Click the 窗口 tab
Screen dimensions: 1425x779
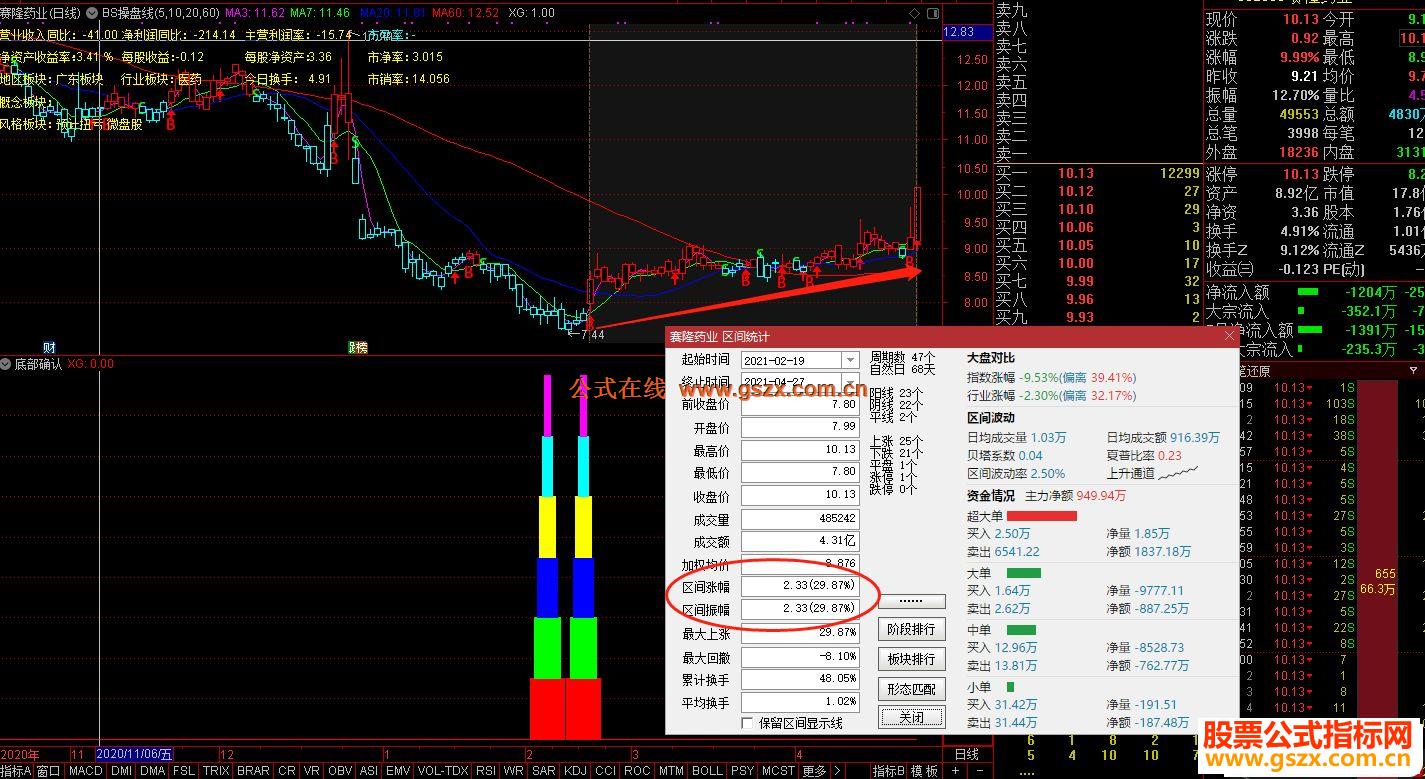(50, 771)
